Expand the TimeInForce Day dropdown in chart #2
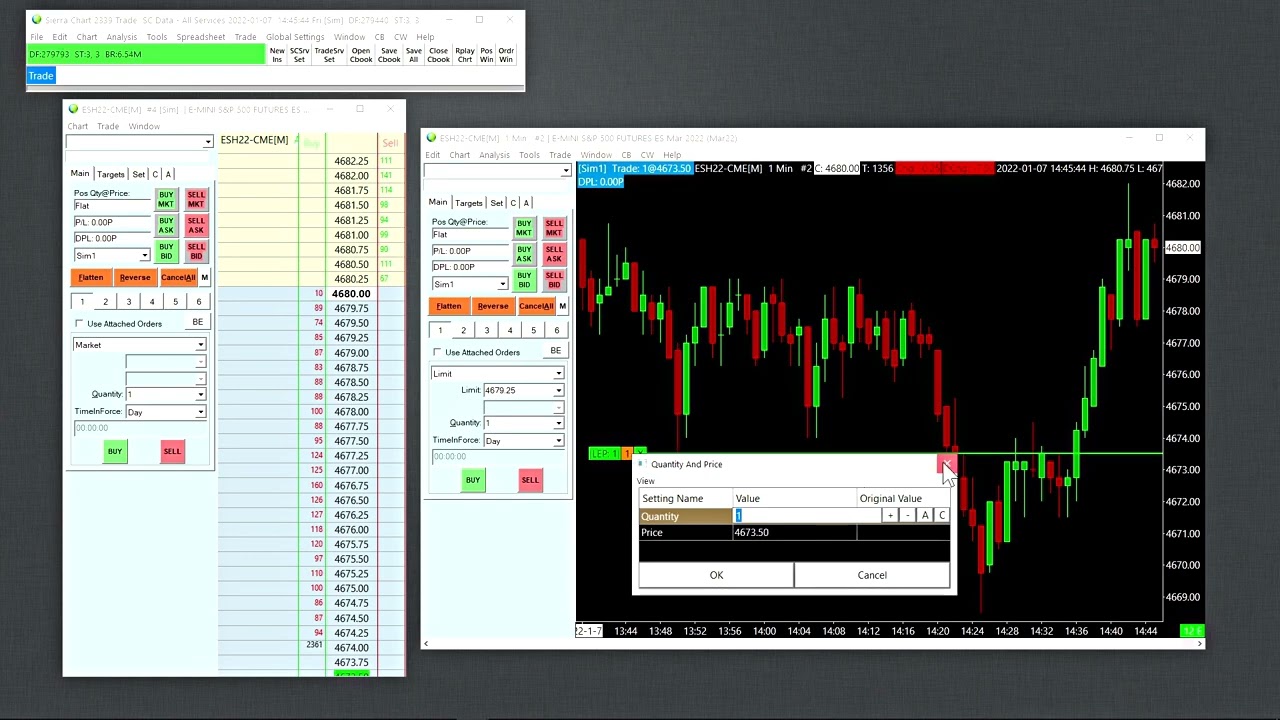Viewport: 1280px width, 720px height. 558,441
